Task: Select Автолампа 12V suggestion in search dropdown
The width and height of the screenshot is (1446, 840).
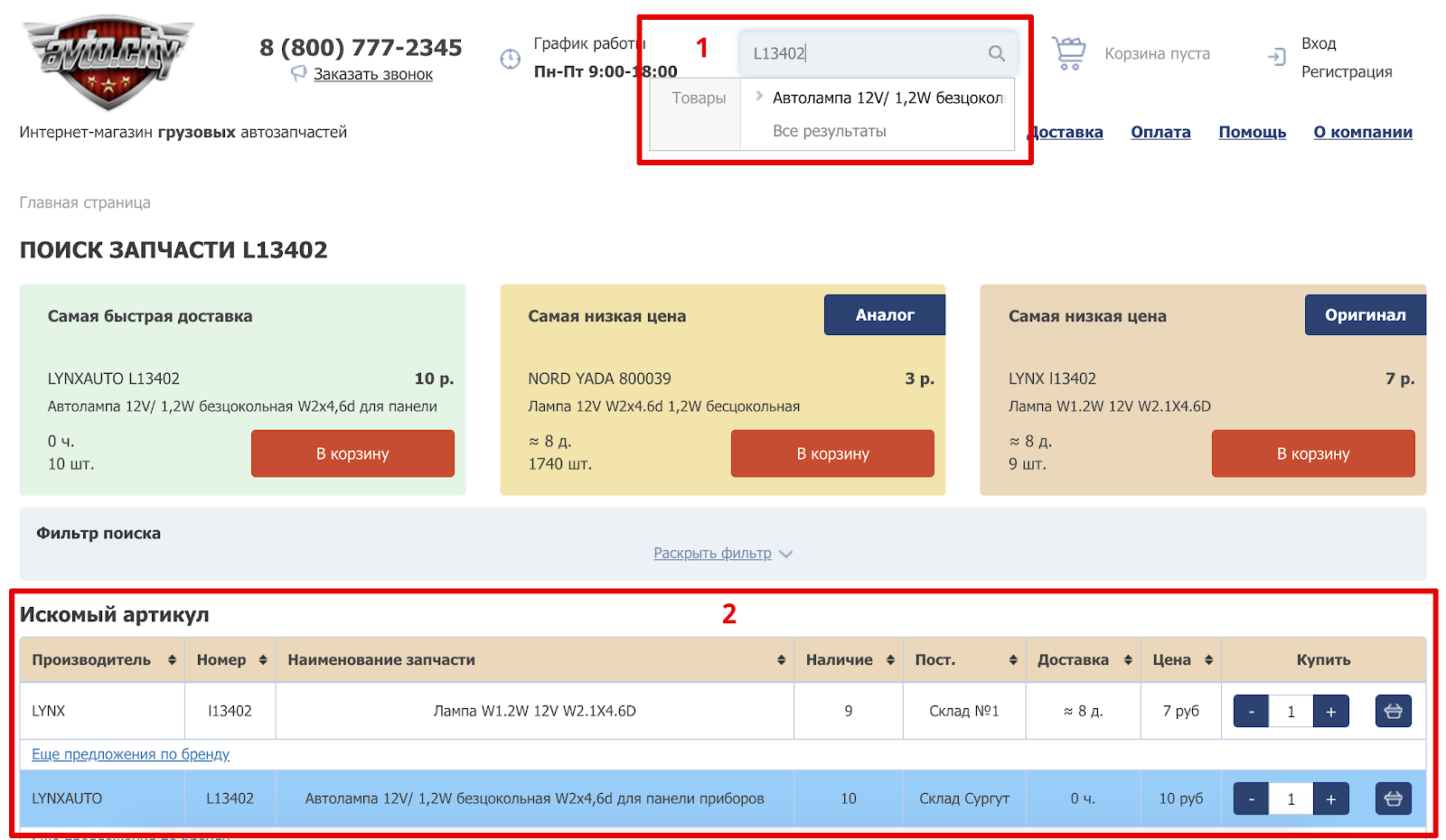Action: click(887, 98)
